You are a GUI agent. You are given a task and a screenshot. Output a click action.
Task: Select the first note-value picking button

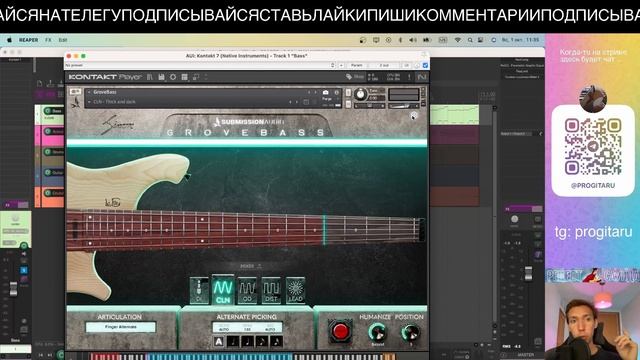233,341
